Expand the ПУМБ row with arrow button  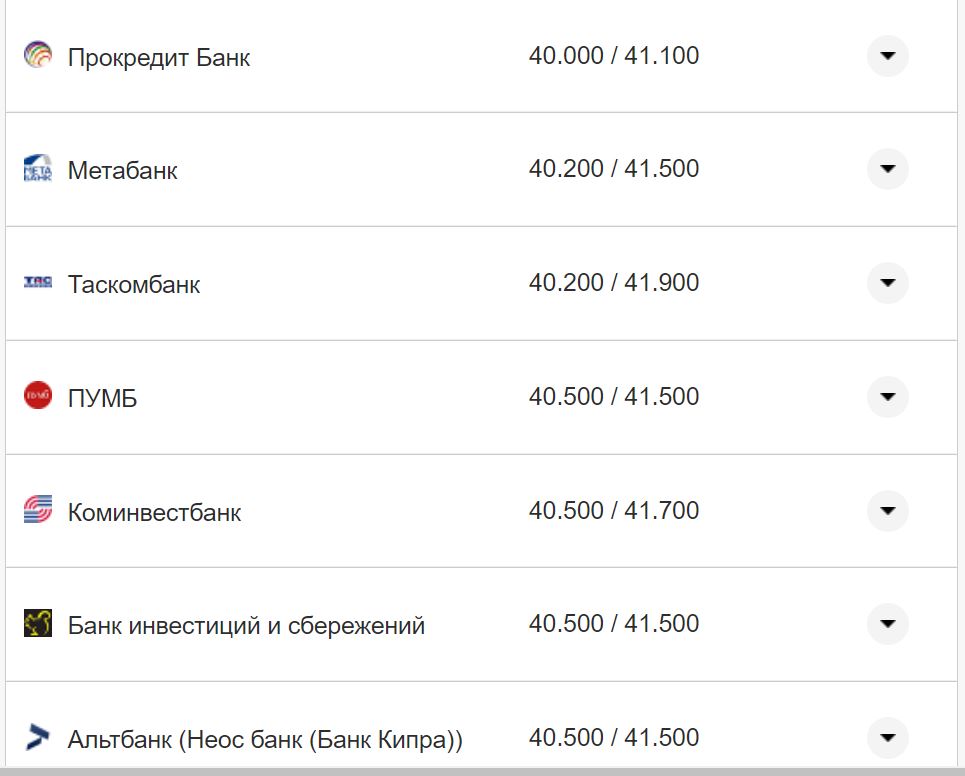coord(887,397)
